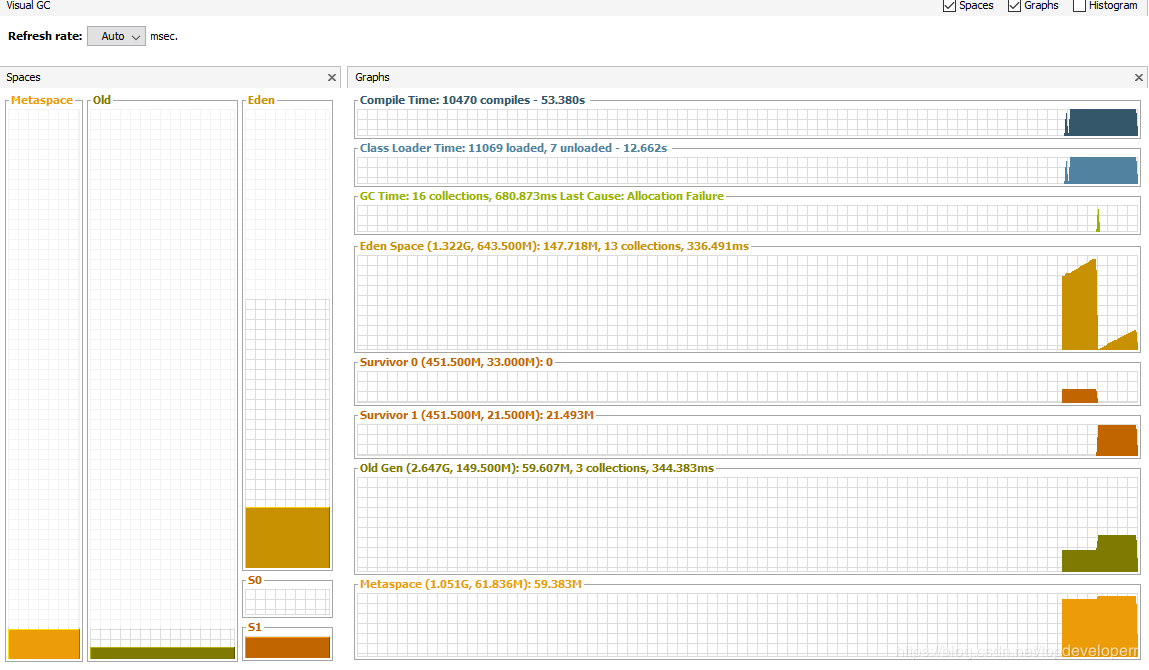Select the Visual GC tab title
Image resolution: width=1149 pixels, height=670 pixels.
pos(28,6)
